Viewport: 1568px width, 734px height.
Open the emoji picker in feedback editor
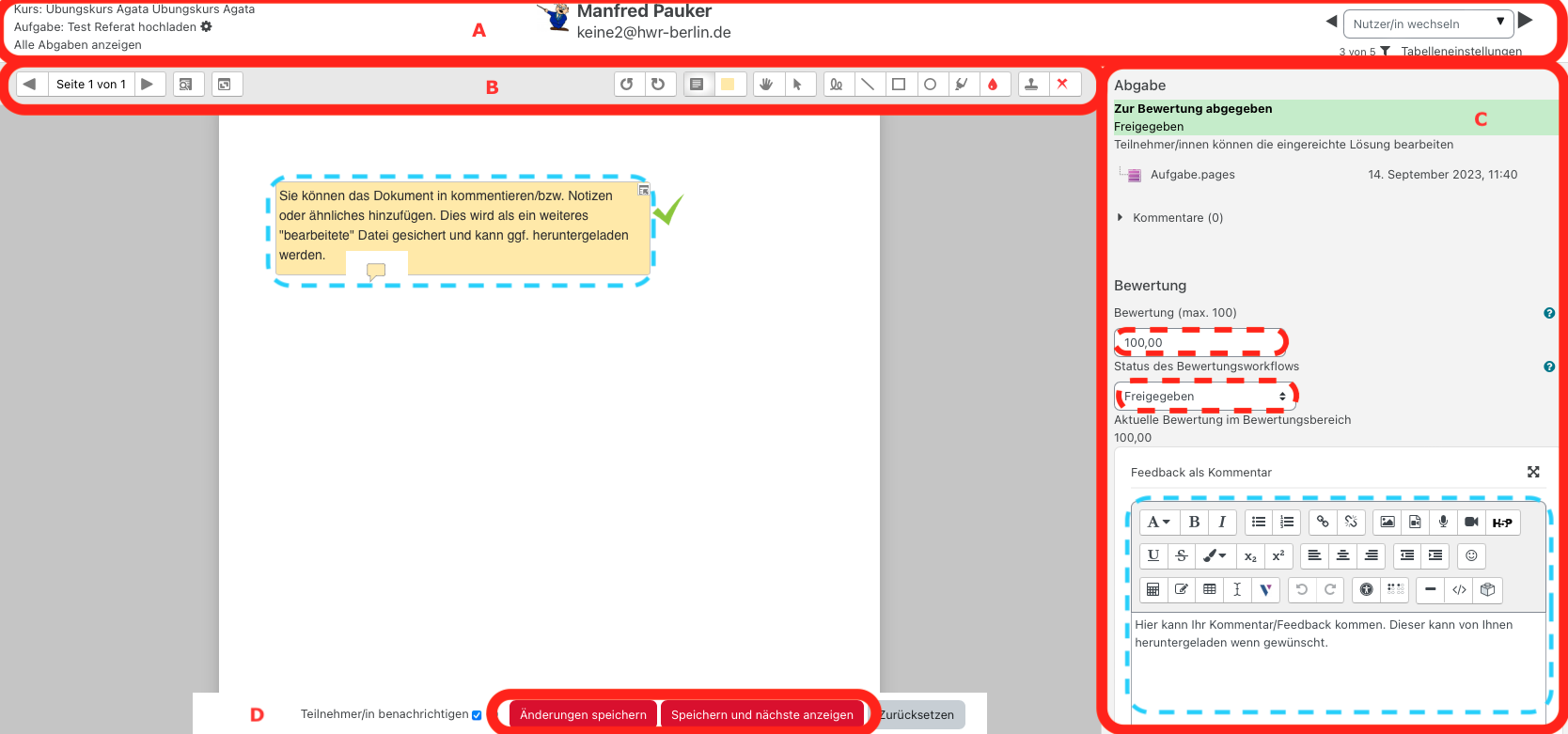[x=1471, y=555]
